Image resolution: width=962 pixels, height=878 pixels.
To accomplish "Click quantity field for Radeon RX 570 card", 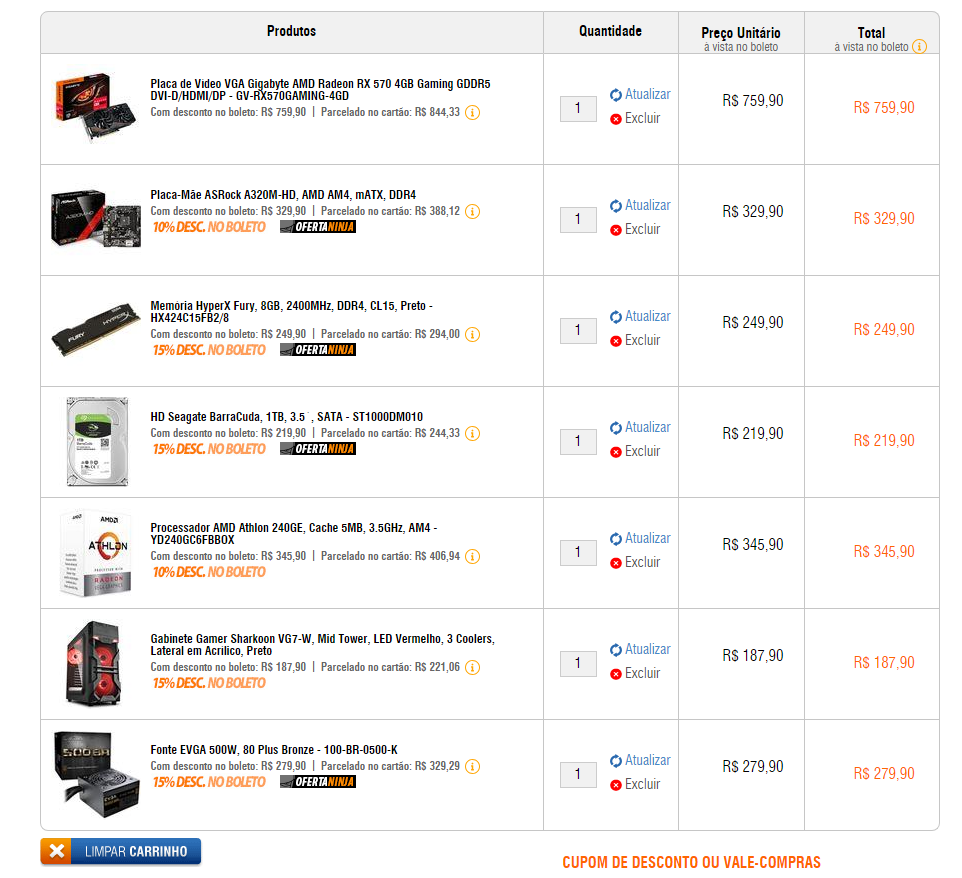I will [x=578, y=109].
